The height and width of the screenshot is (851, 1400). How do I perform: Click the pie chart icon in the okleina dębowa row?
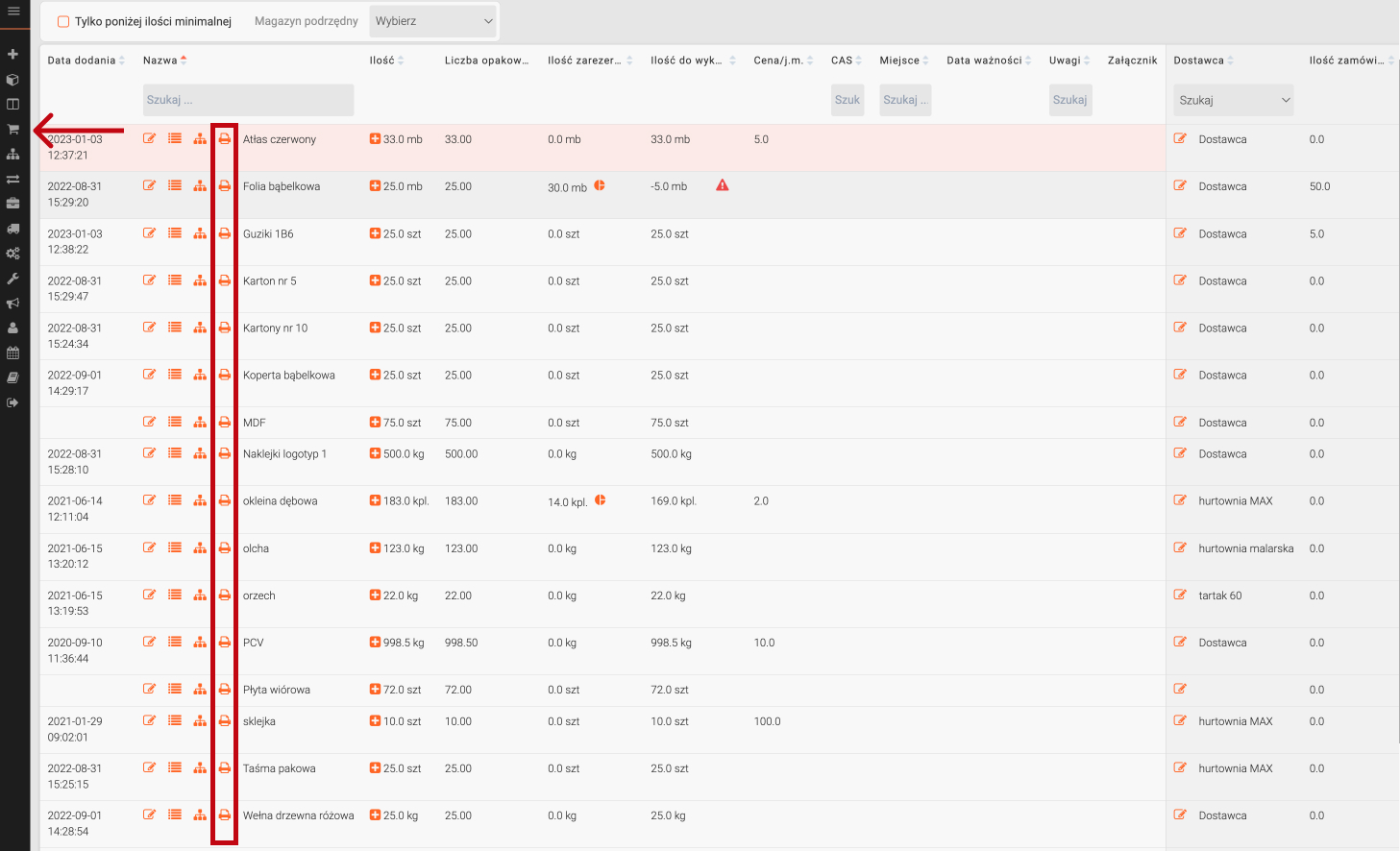(600, 500)
